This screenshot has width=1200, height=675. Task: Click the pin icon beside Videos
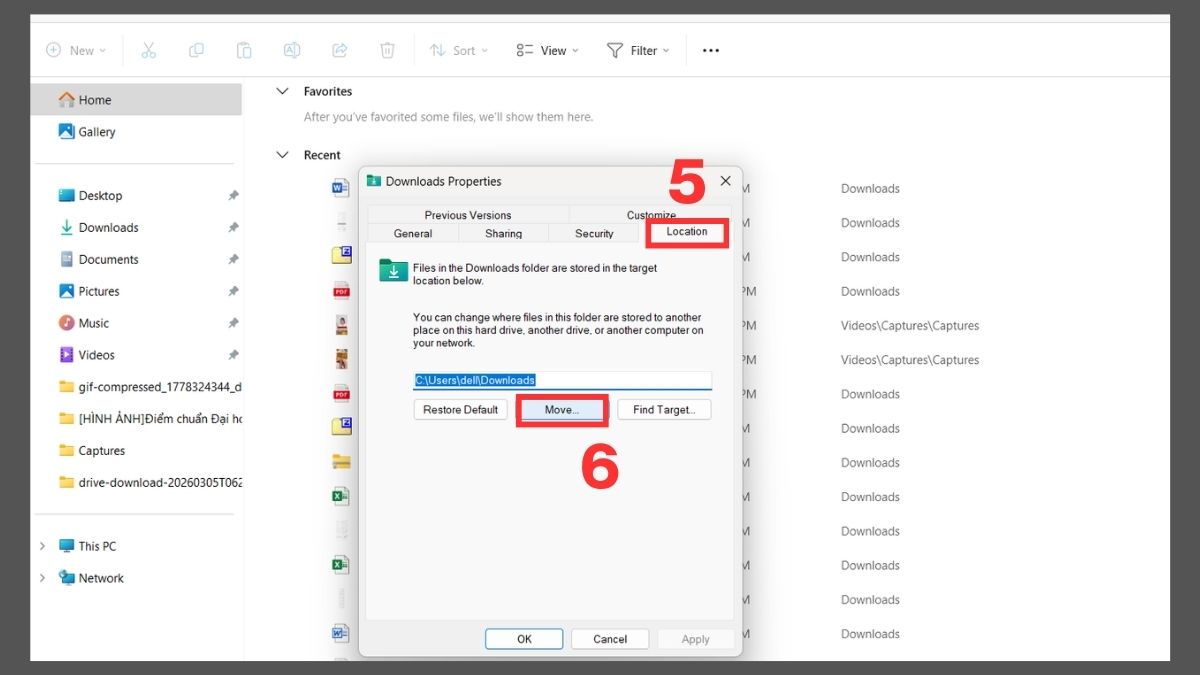click(x=233, y=355)
